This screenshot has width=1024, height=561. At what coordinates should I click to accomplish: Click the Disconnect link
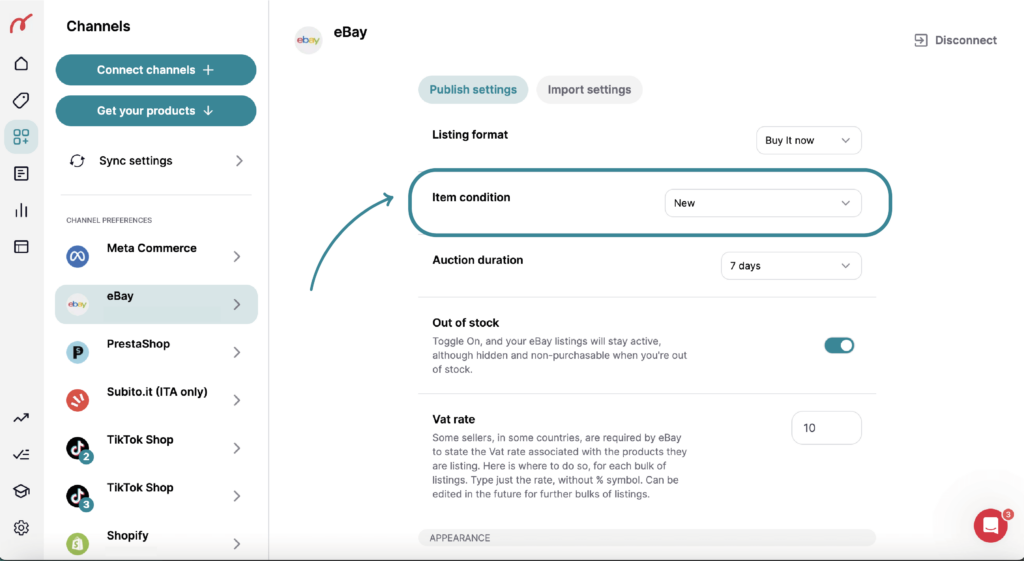[x=955, y=41]
